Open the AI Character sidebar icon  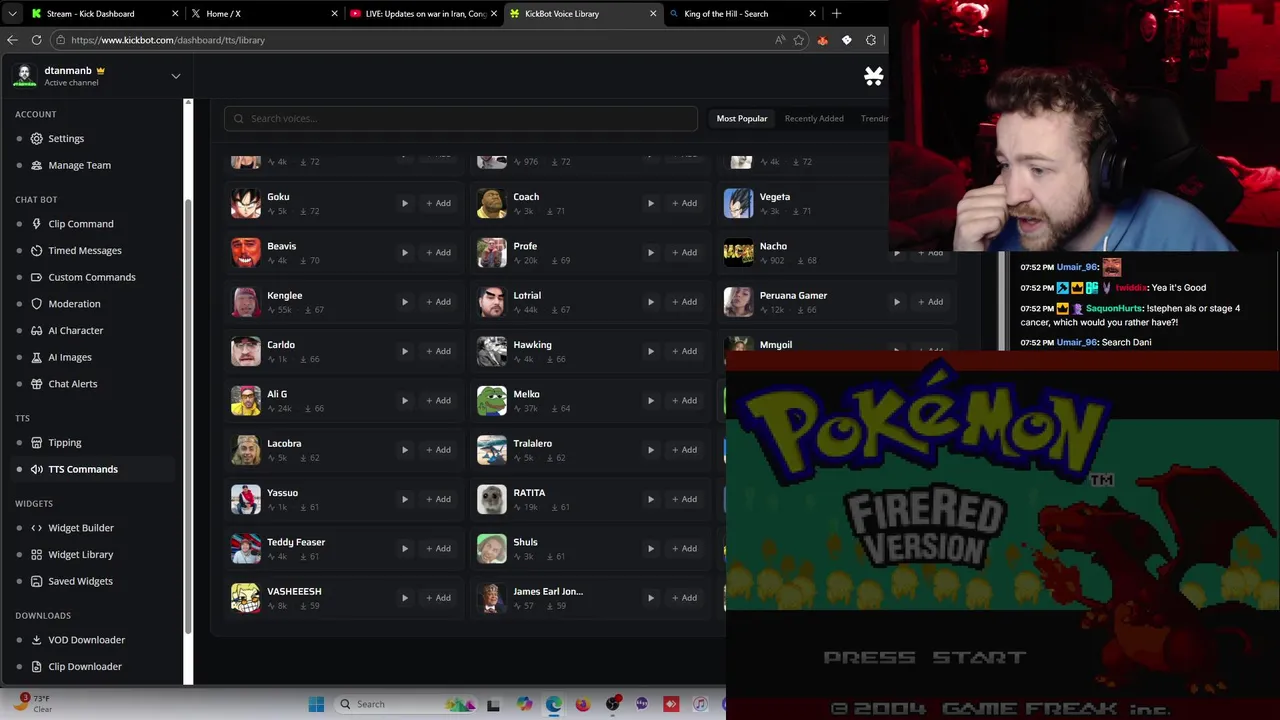[x=37, y=330]
